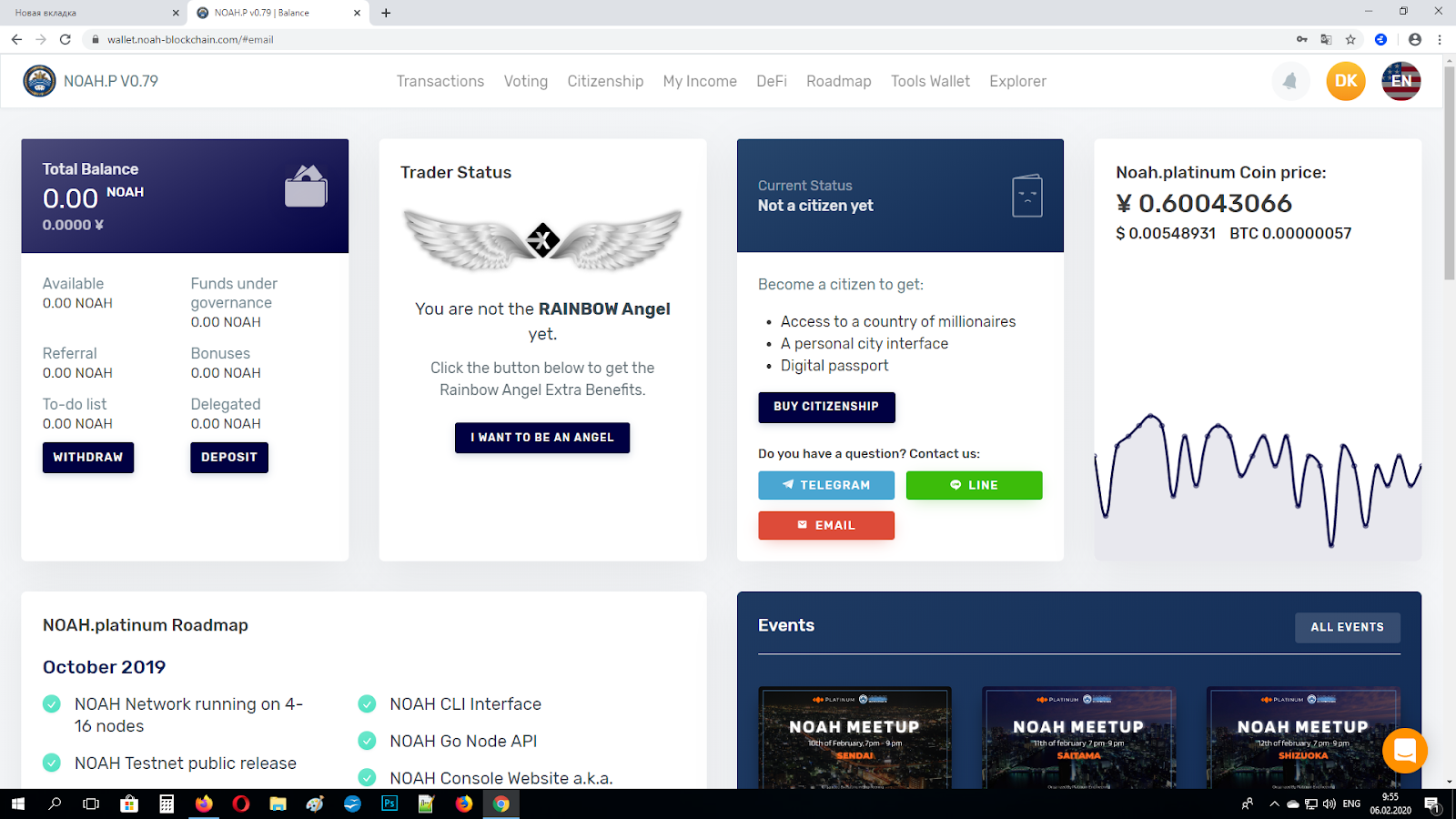
Task: Open the notifications bell
Action: pyautogui.click(x=1290, y=81)
